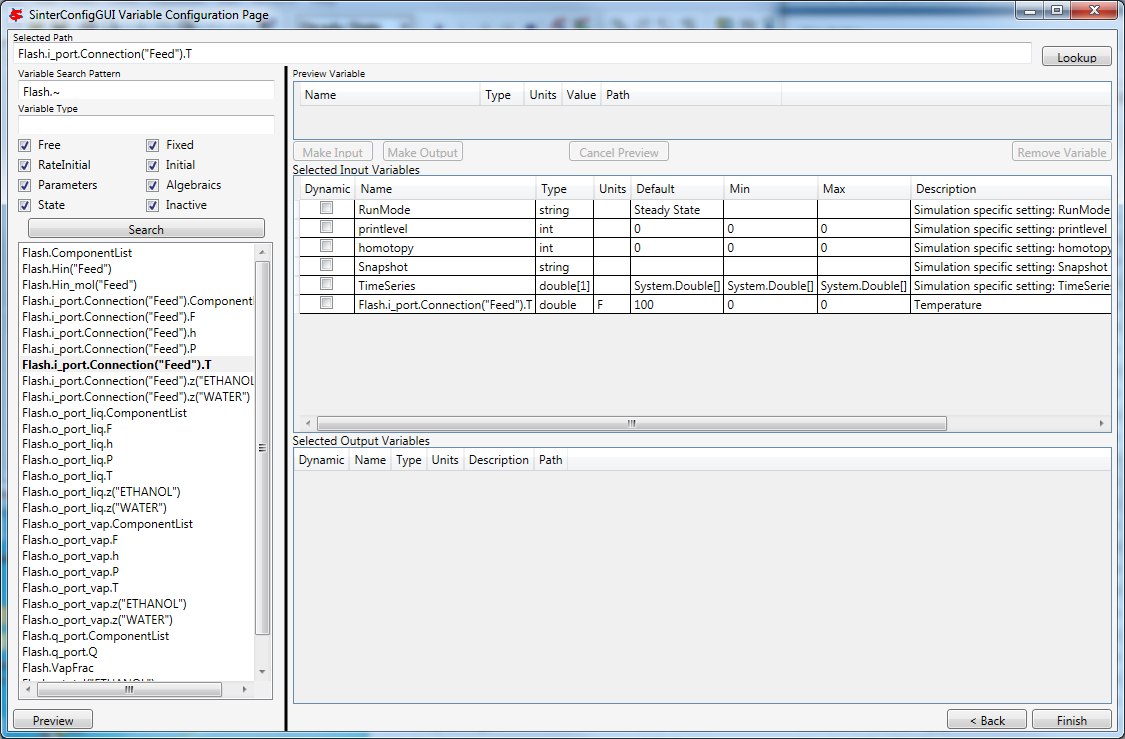
Task: Click the Steady State default cell
Action: pyautogui.click(x=677, y=210)
